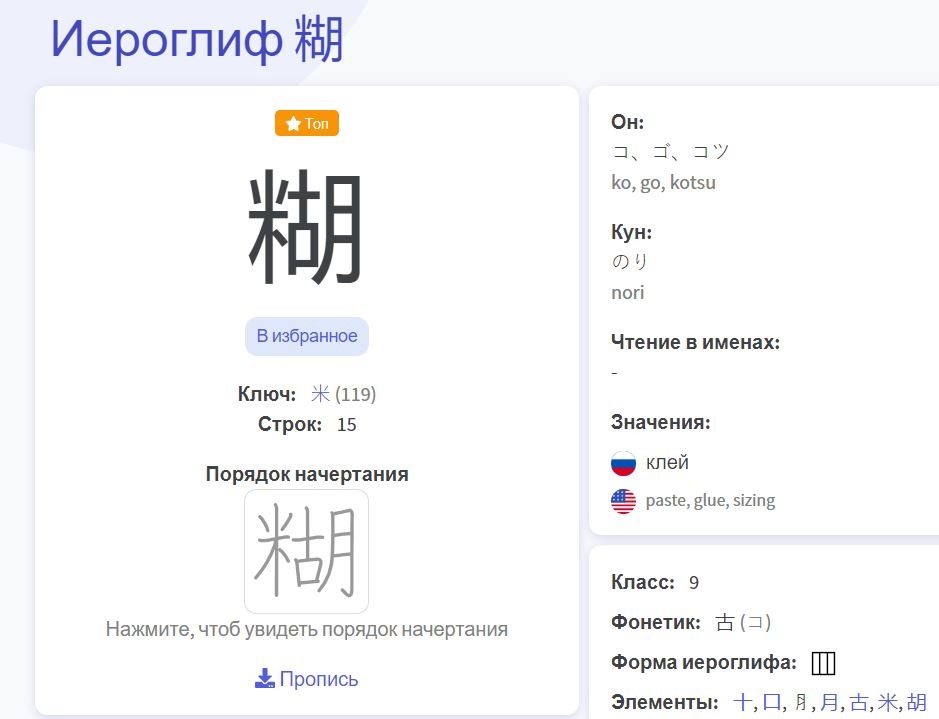Image resolution: width=939 pixels, height=719 pixels.
Task: Select the large 糊 kanji display
Action: pos(306,226)
